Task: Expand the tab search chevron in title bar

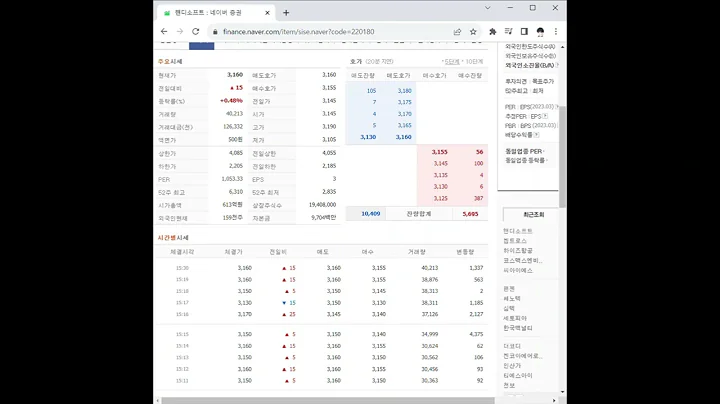Action: (488, 8)
